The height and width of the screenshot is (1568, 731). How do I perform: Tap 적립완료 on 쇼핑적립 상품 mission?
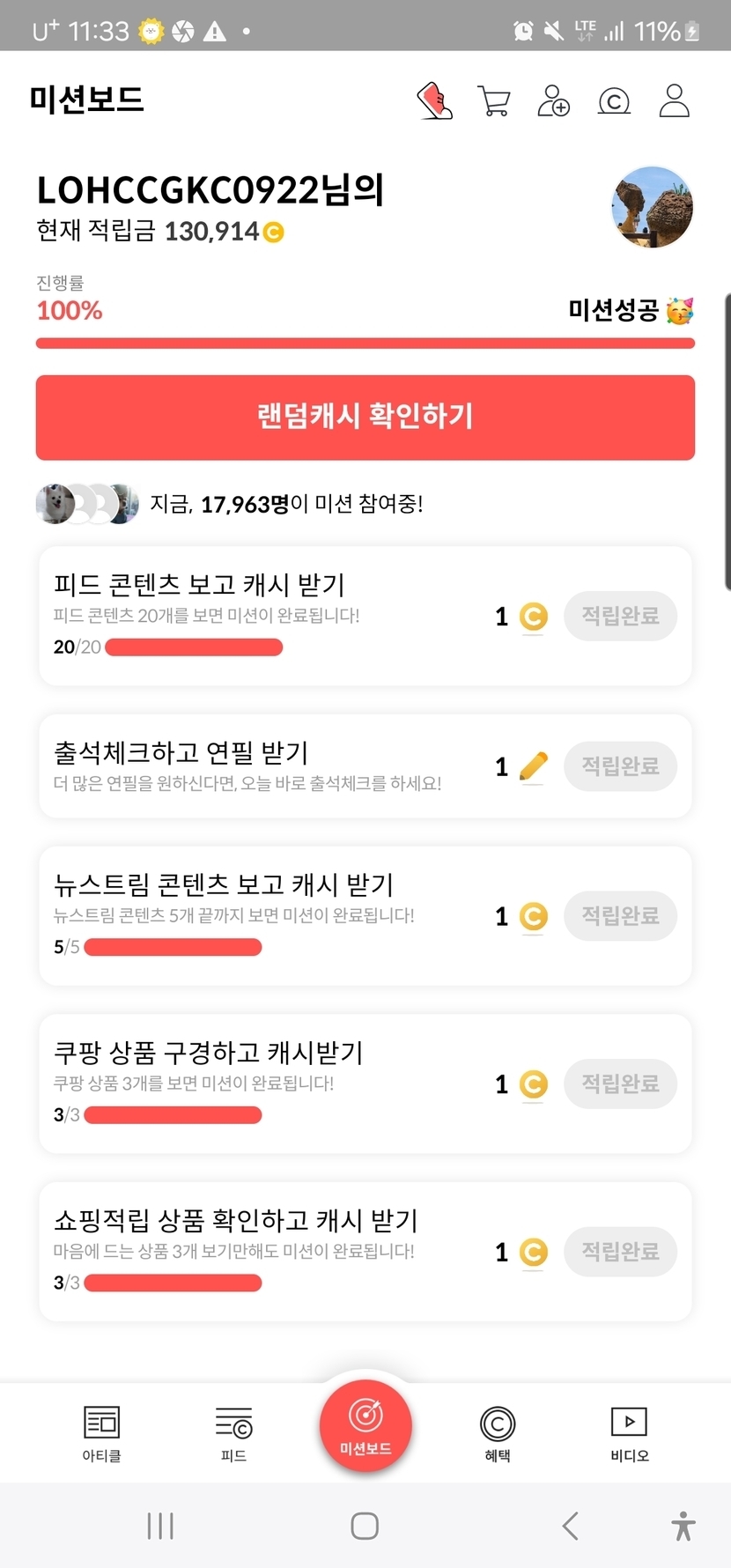coord(620,1252)
